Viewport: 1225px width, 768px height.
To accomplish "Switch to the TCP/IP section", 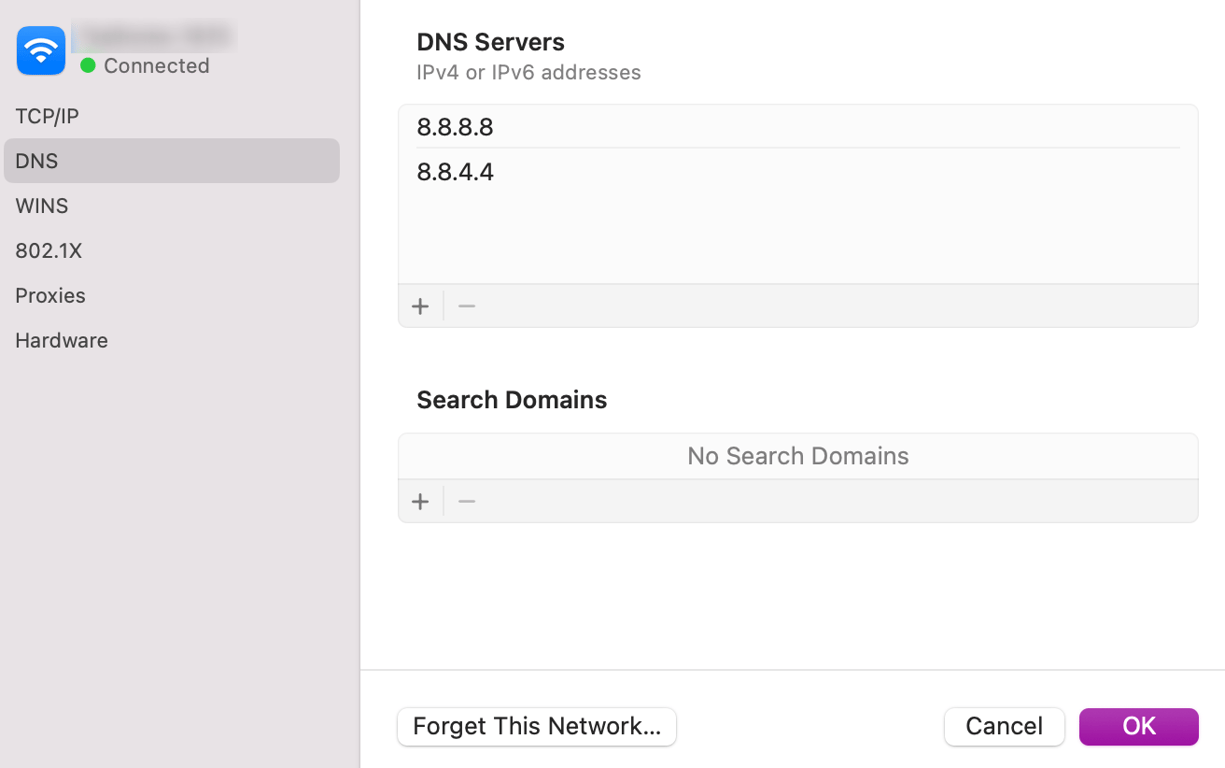I will click(x=44, y=116).
